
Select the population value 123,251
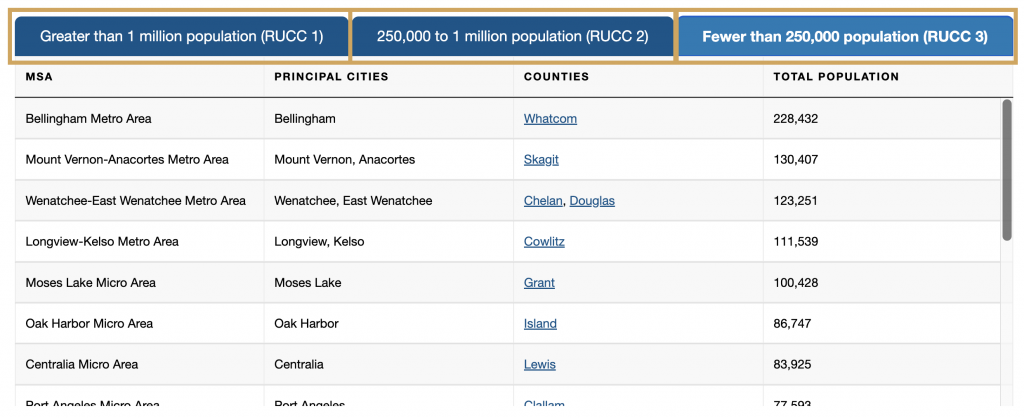[795, 201]
